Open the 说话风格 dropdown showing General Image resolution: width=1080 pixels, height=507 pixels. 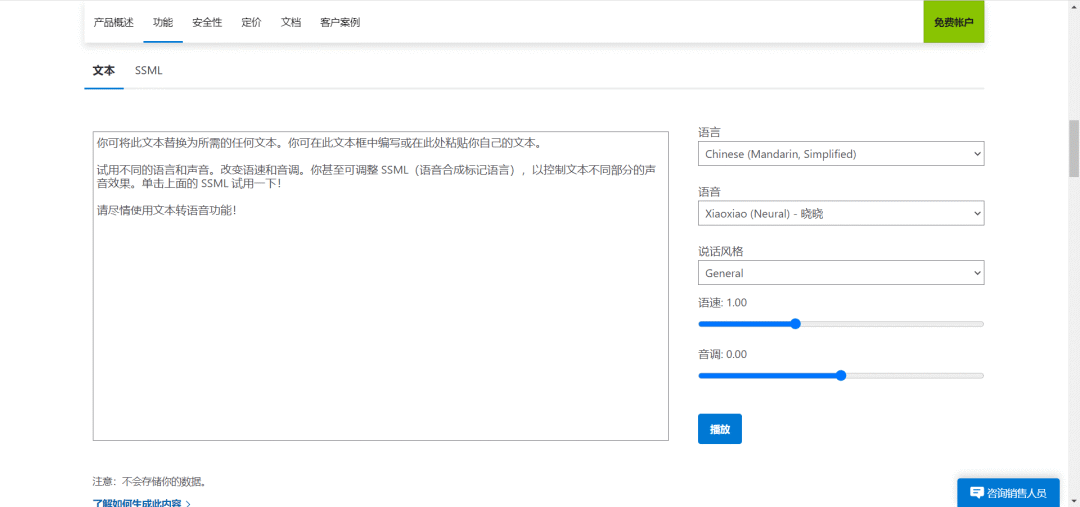point(841,273)
